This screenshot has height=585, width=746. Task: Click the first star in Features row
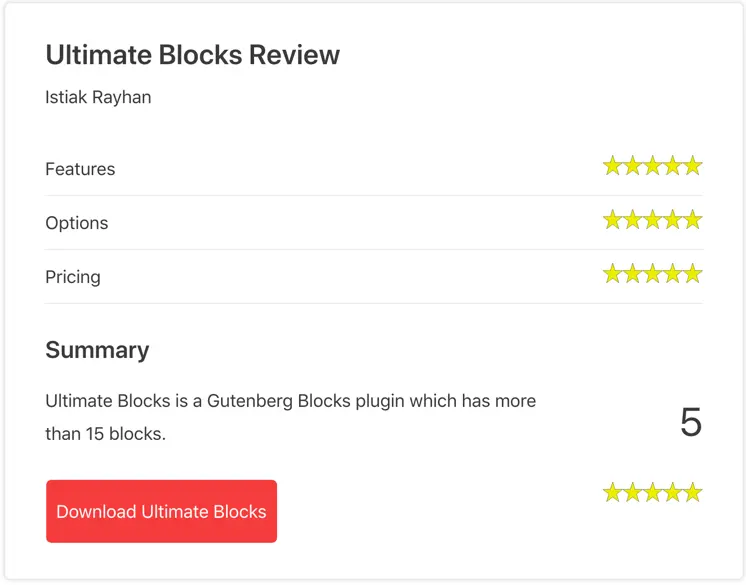click(612, 166)
